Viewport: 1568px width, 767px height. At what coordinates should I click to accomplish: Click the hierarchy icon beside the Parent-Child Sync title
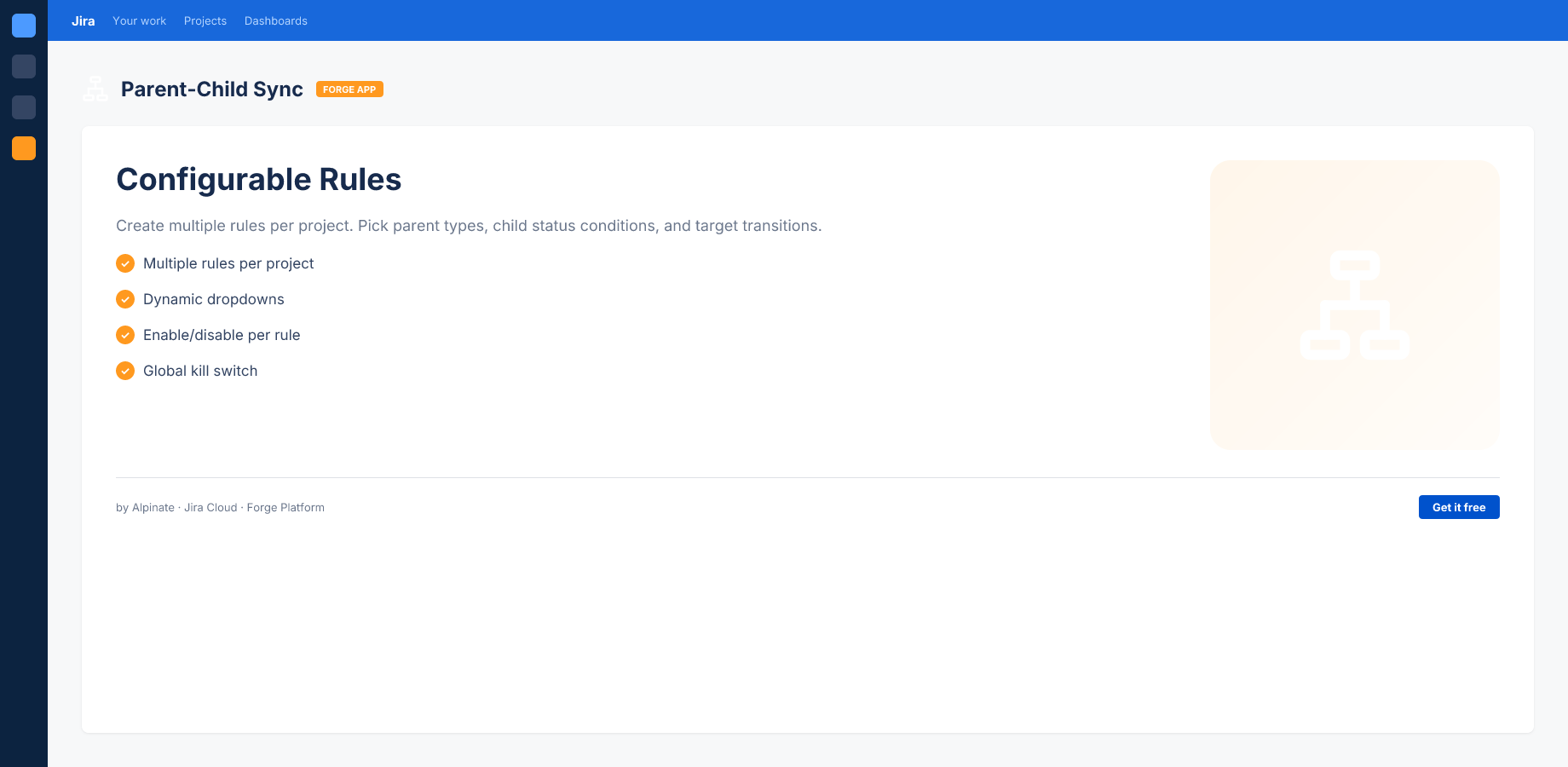(x=95, y=89)
